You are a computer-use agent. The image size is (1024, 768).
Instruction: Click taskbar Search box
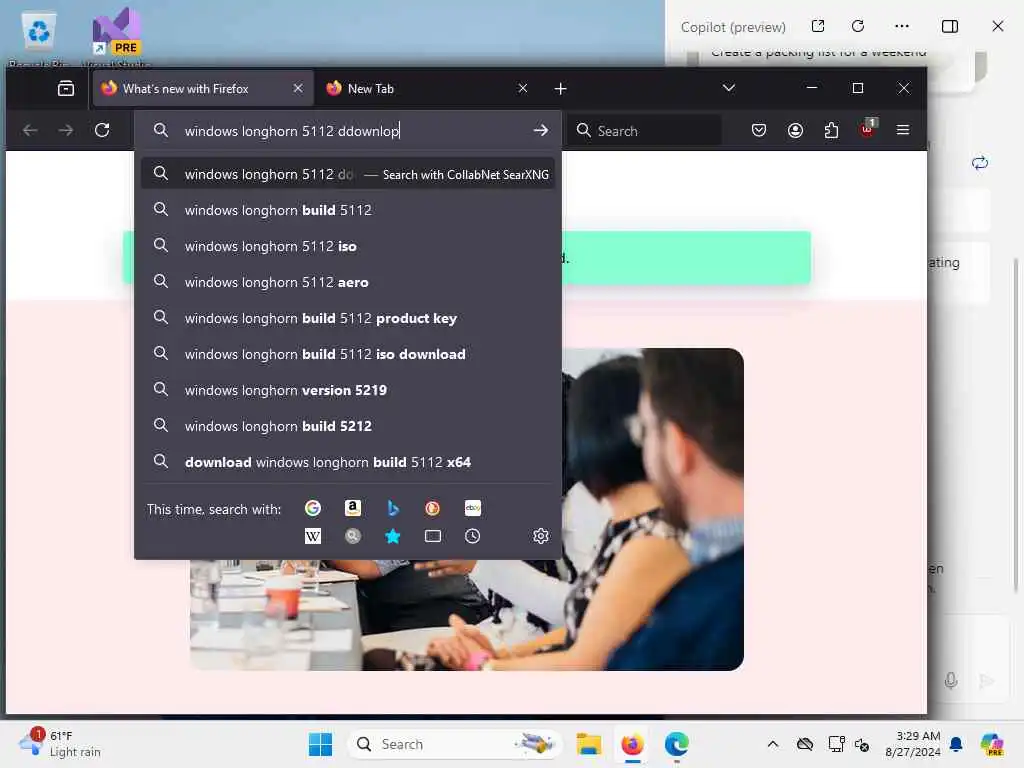coord(455,744)
